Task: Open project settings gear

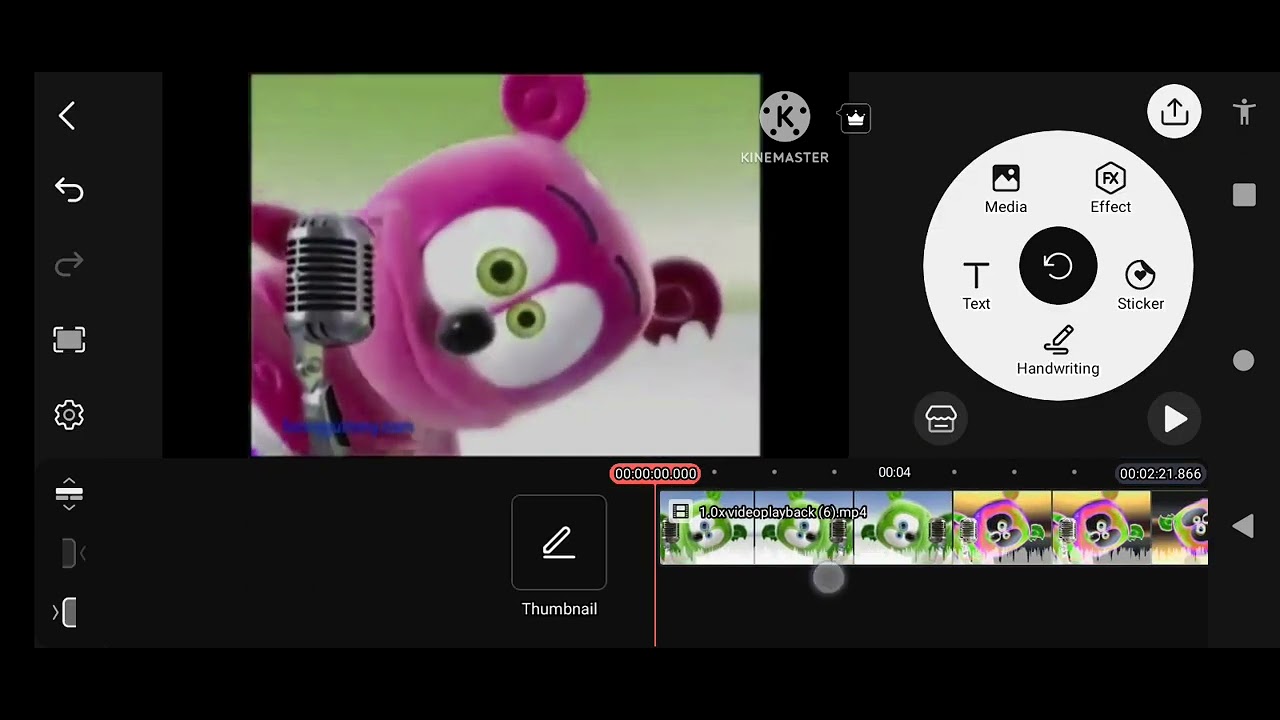Action: 69,415
